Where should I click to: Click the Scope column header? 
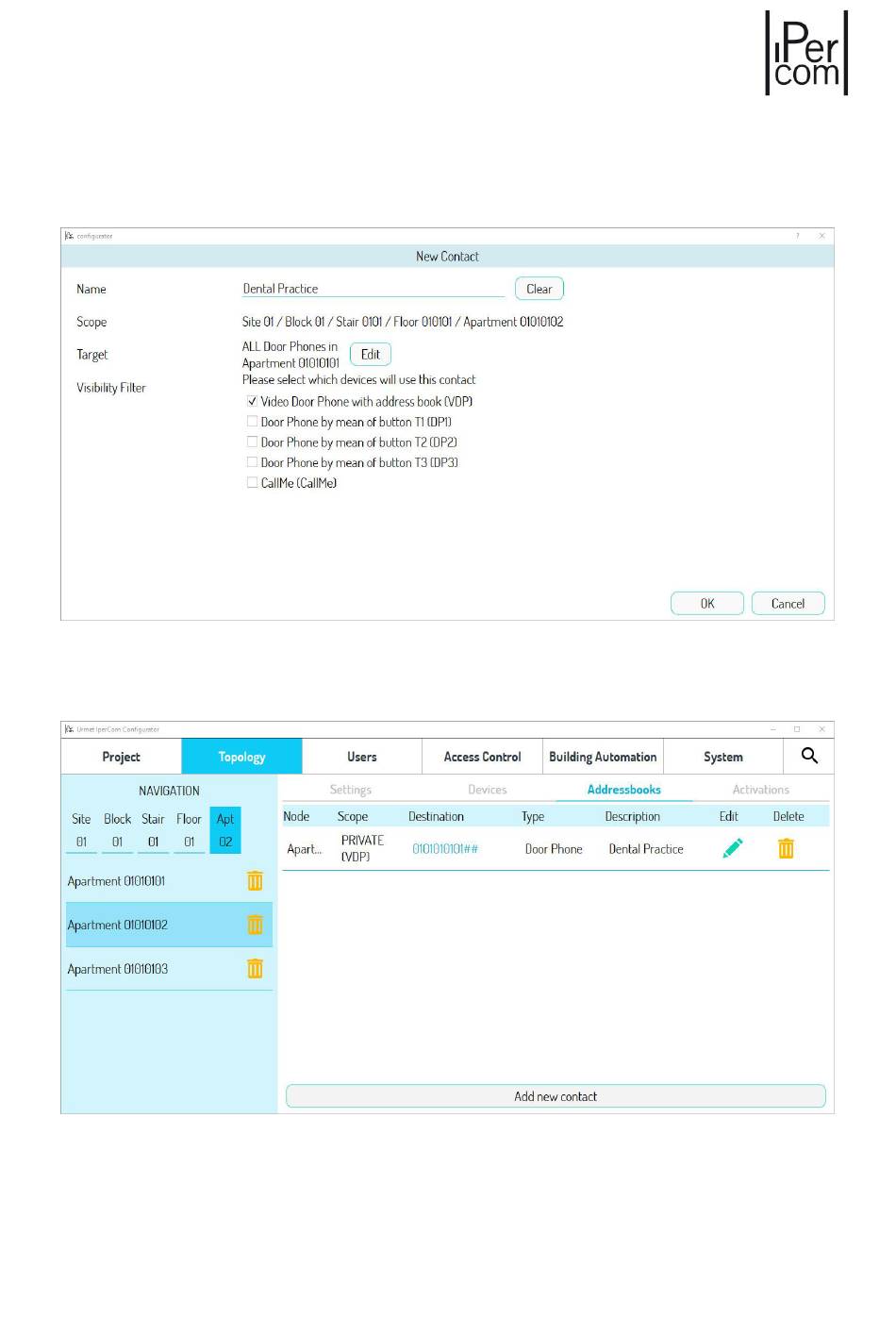click(353, 817)
